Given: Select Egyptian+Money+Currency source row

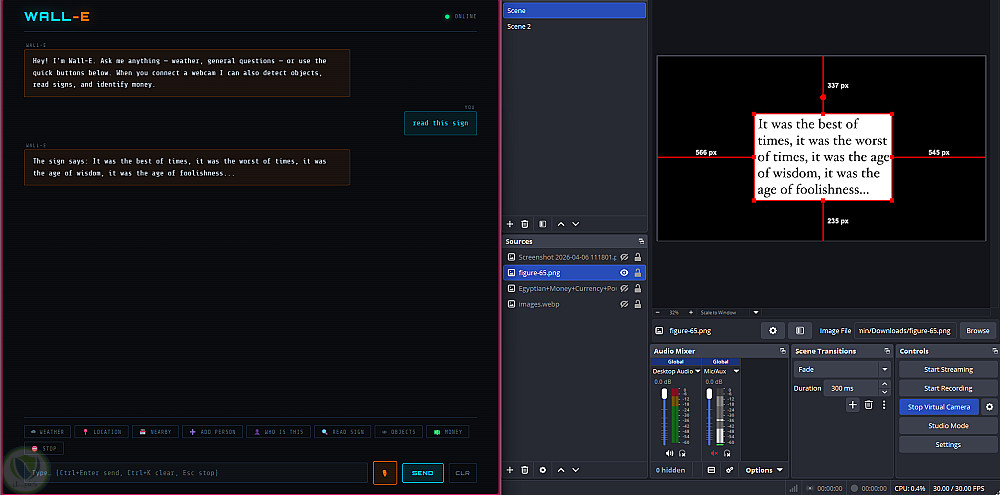Looking at the screenshot, I should tap(574, 288).
